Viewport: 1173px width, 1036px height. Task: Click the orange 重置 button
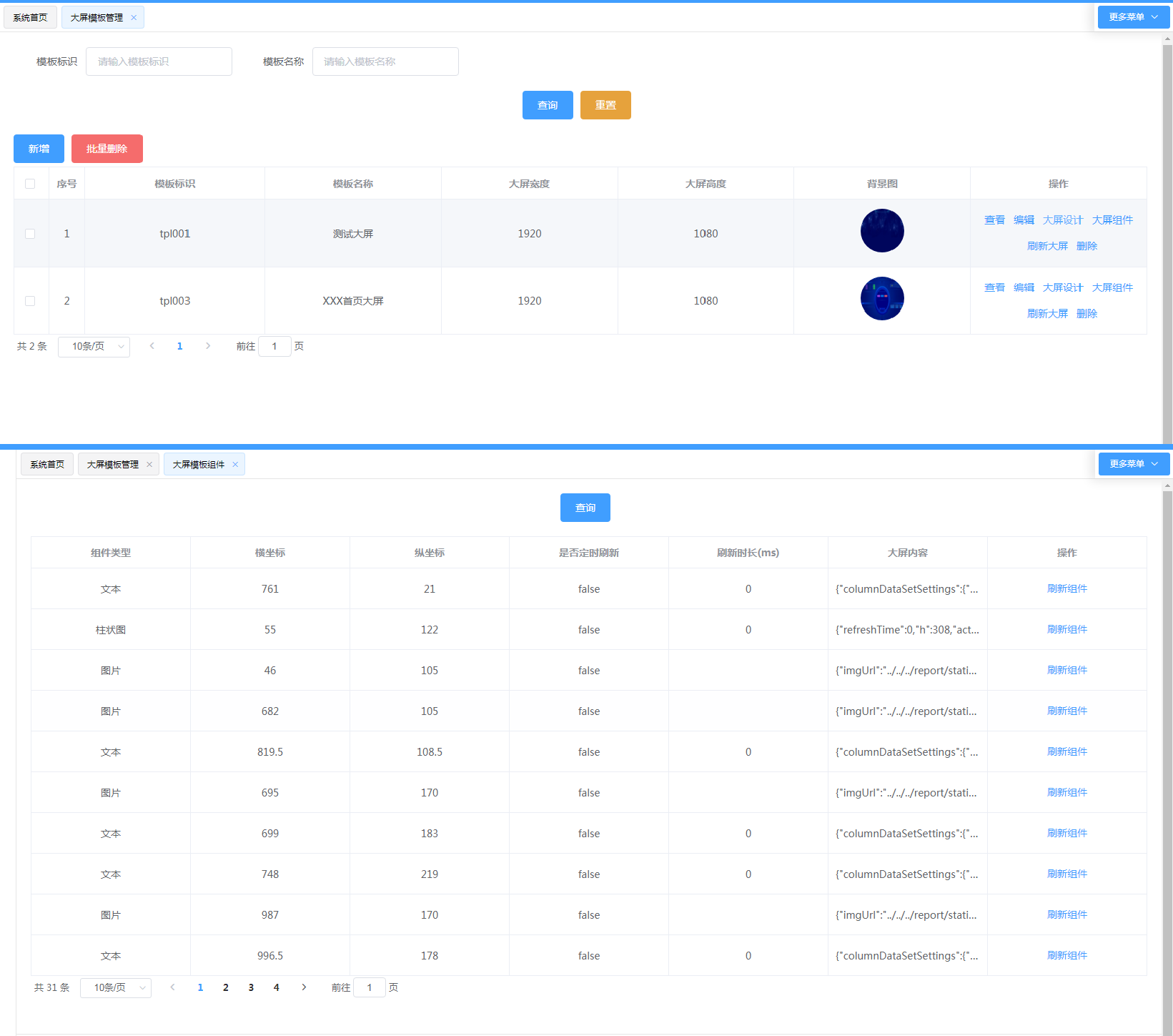pyautogui.click(x=605, y=105)
